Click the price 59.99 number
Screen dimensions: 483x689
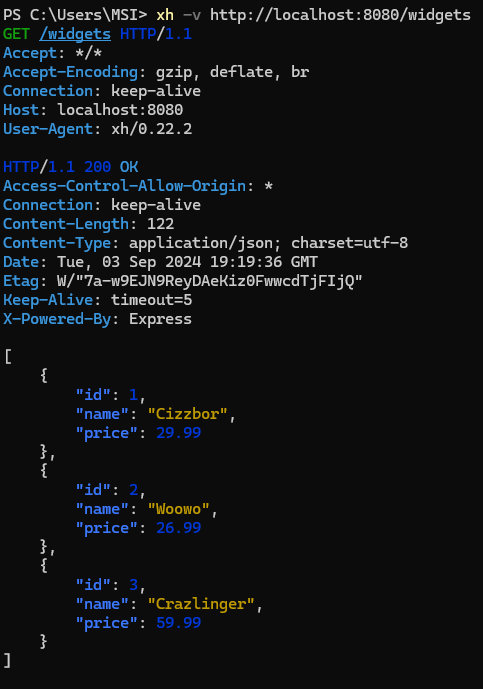click(178, 623)
